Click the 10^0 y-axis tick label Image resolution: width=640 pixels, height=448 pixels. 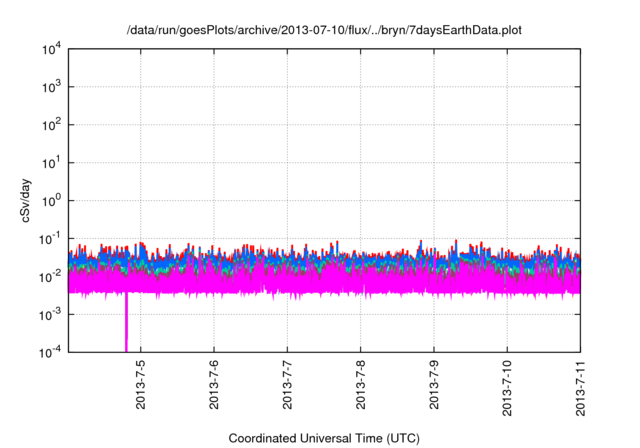(51, 201)
